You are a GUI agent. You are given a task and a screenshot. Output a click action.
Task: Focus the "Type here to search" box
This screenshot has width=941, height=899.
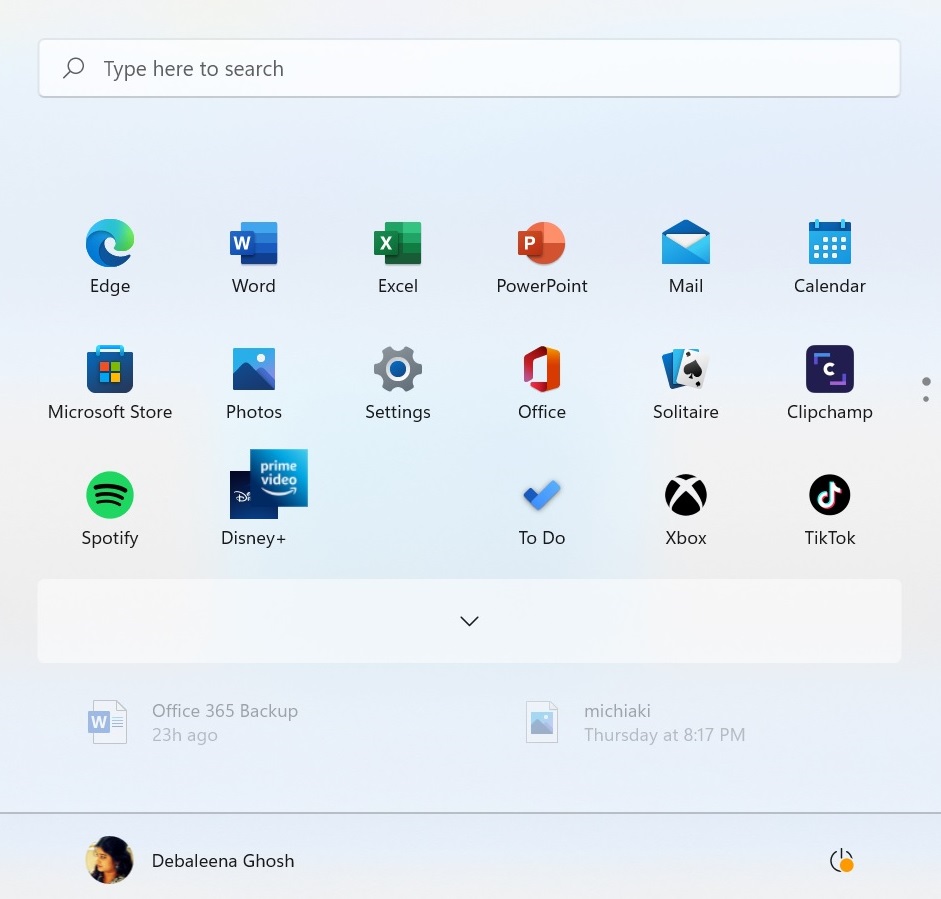tap(469, 68)
